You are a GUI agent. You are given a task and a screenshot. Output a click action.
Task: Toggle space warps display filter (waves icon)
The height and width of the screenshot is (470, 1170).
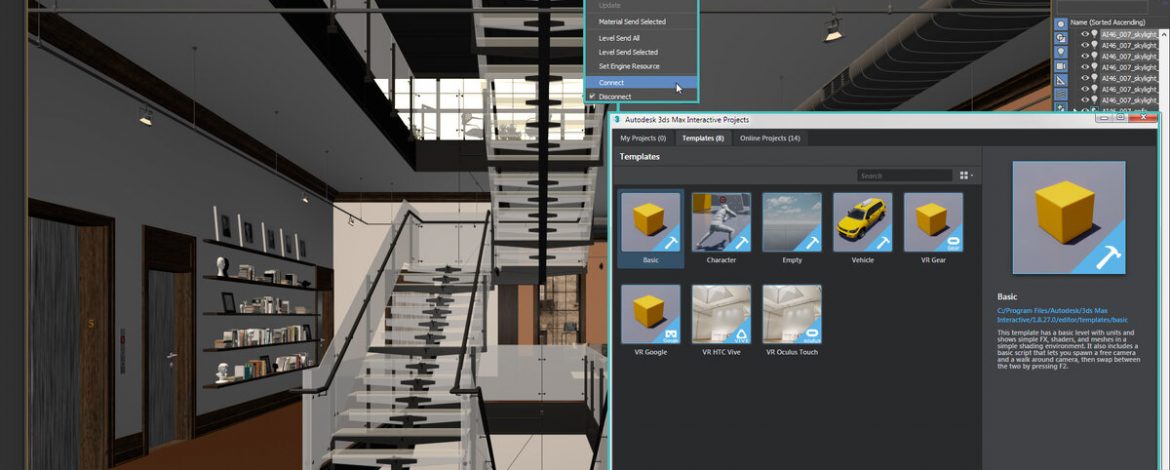tap(1061, 94)
